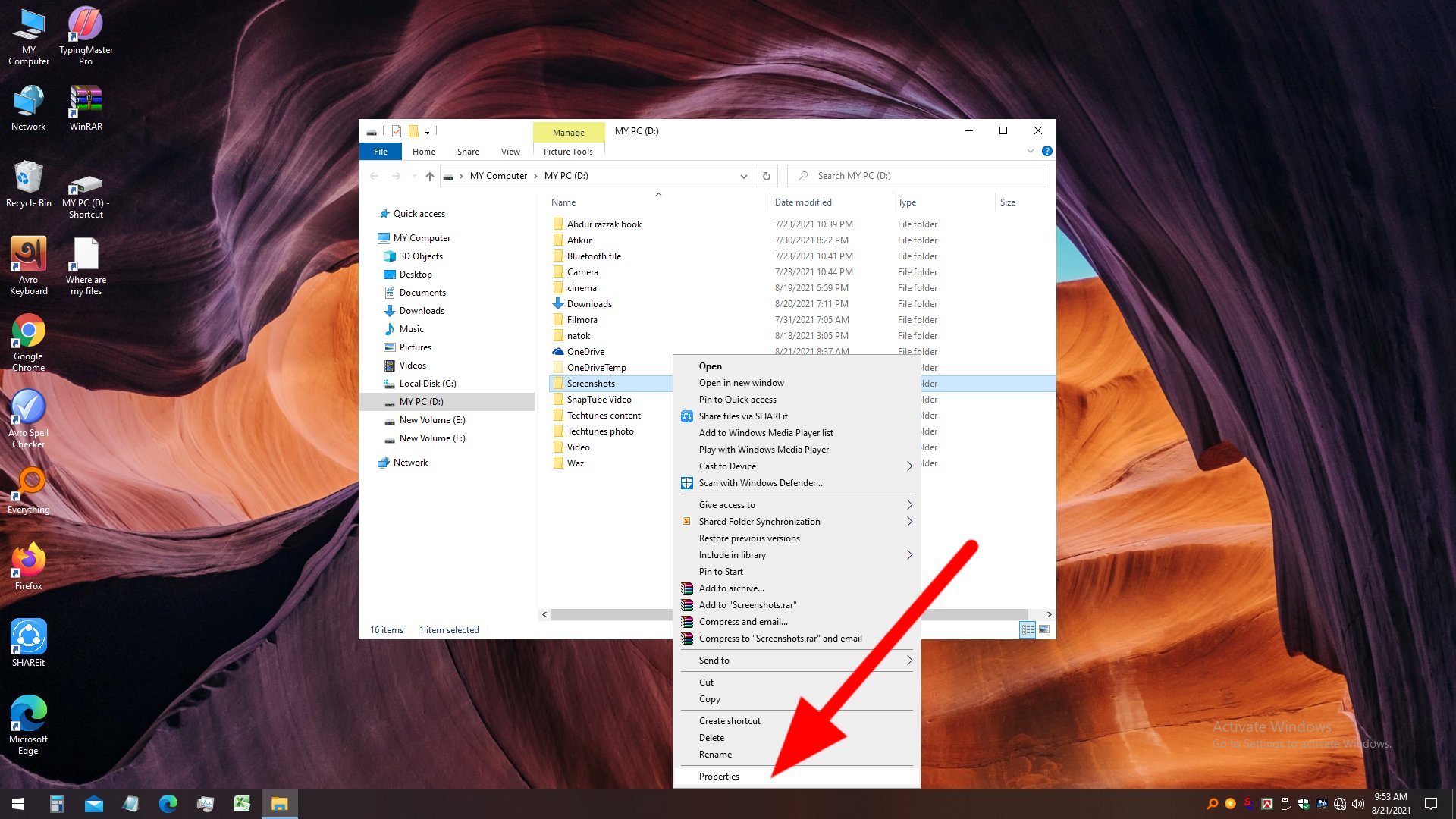This screenshot has width=1456, height=819.
Task: Switch to the View ribbon tab
Action: click(510, 151)
